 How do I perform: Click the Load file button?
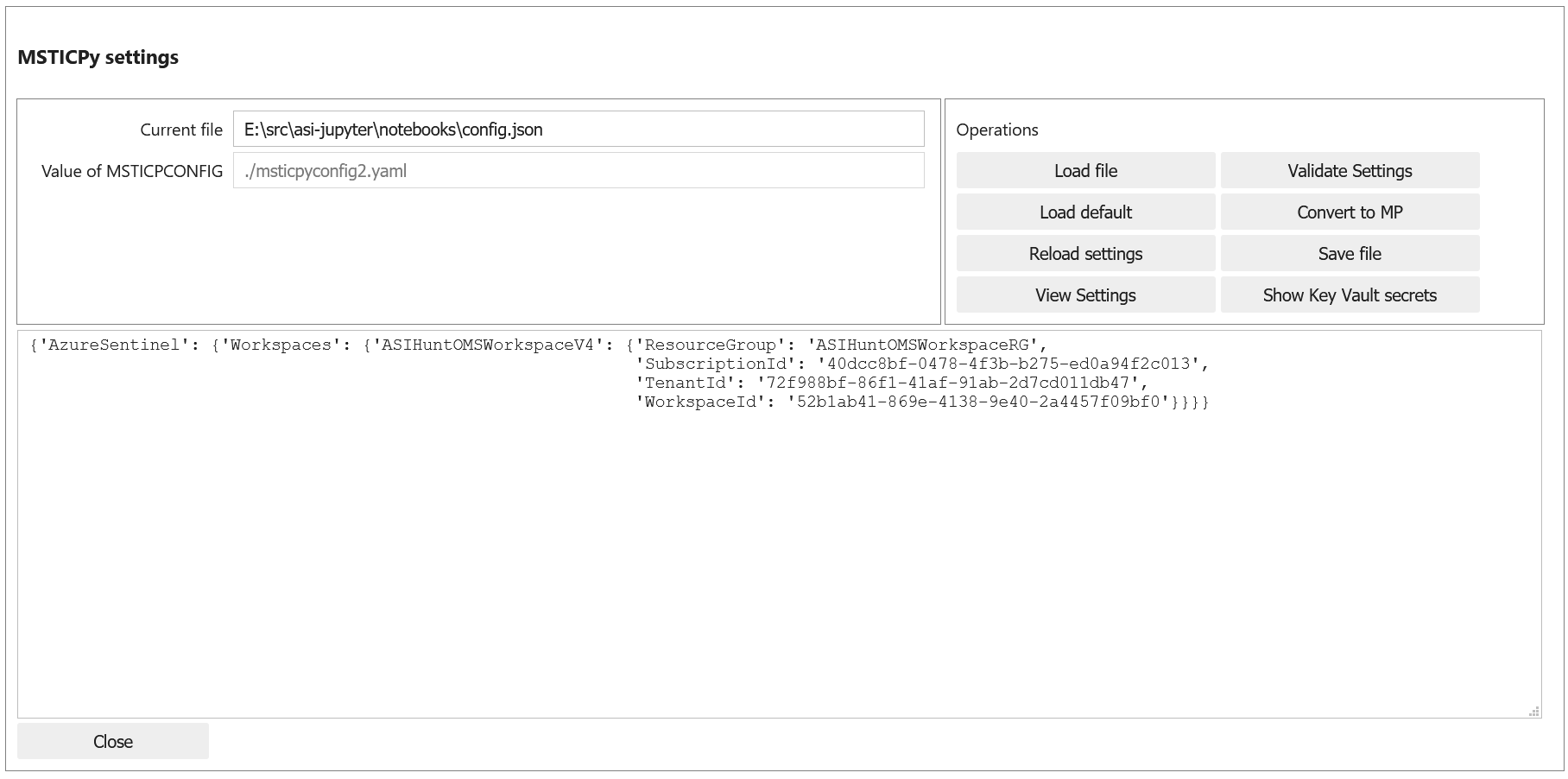tap(1085, 170)
